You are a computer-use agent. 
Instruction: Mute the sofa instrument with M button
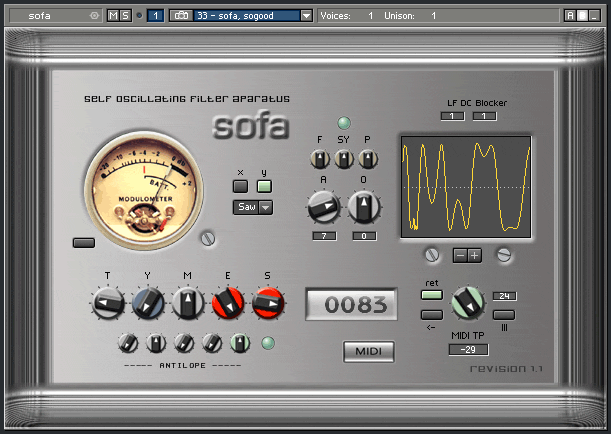(113, 16)
